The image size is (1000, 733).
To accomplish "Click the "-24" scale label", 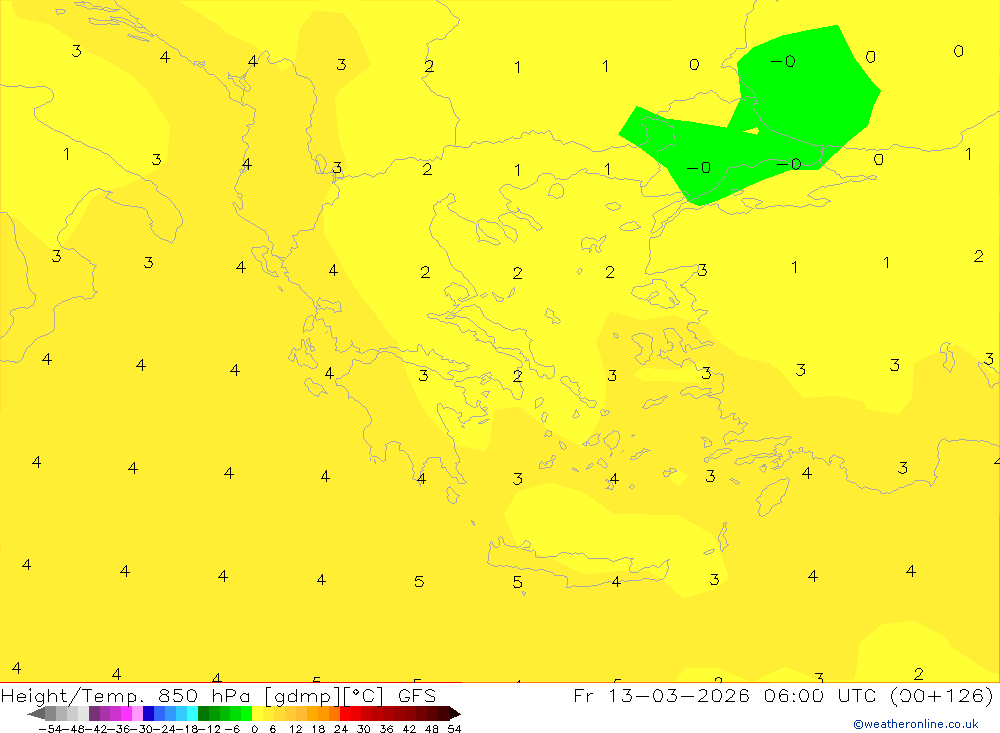I will [x=165, y=729].
